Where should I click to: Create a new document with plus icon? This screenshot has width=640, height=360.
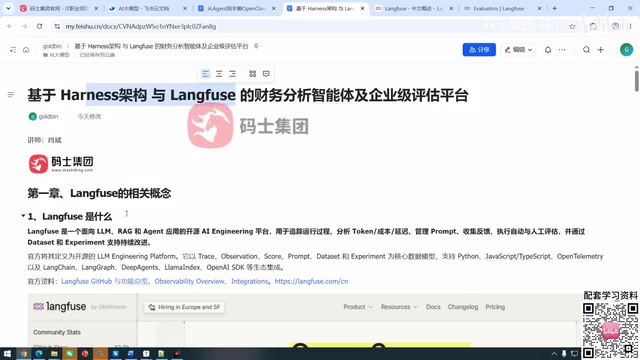click(601, 50)
